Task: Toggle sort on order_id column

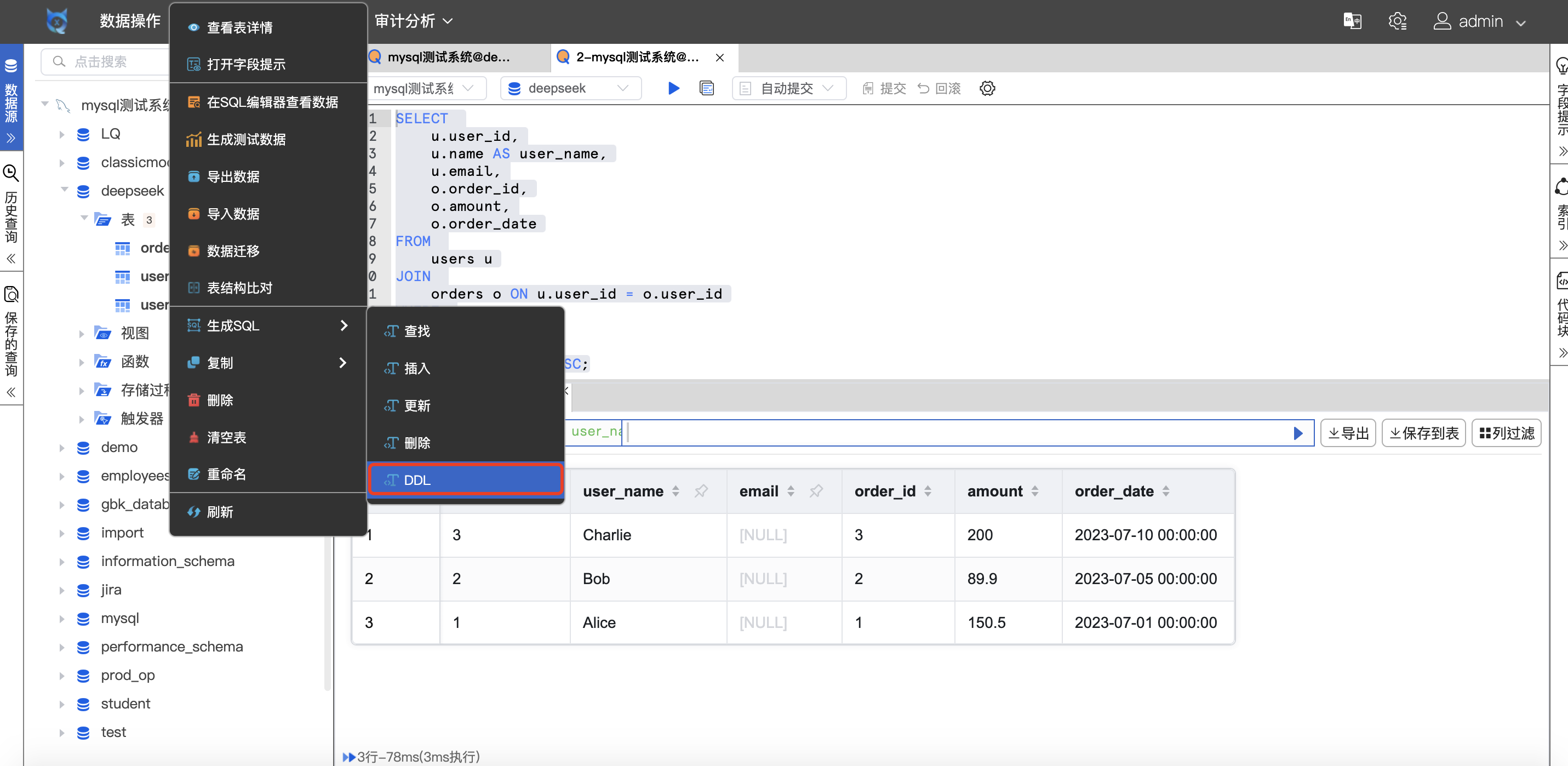Action: click(928, 491)
